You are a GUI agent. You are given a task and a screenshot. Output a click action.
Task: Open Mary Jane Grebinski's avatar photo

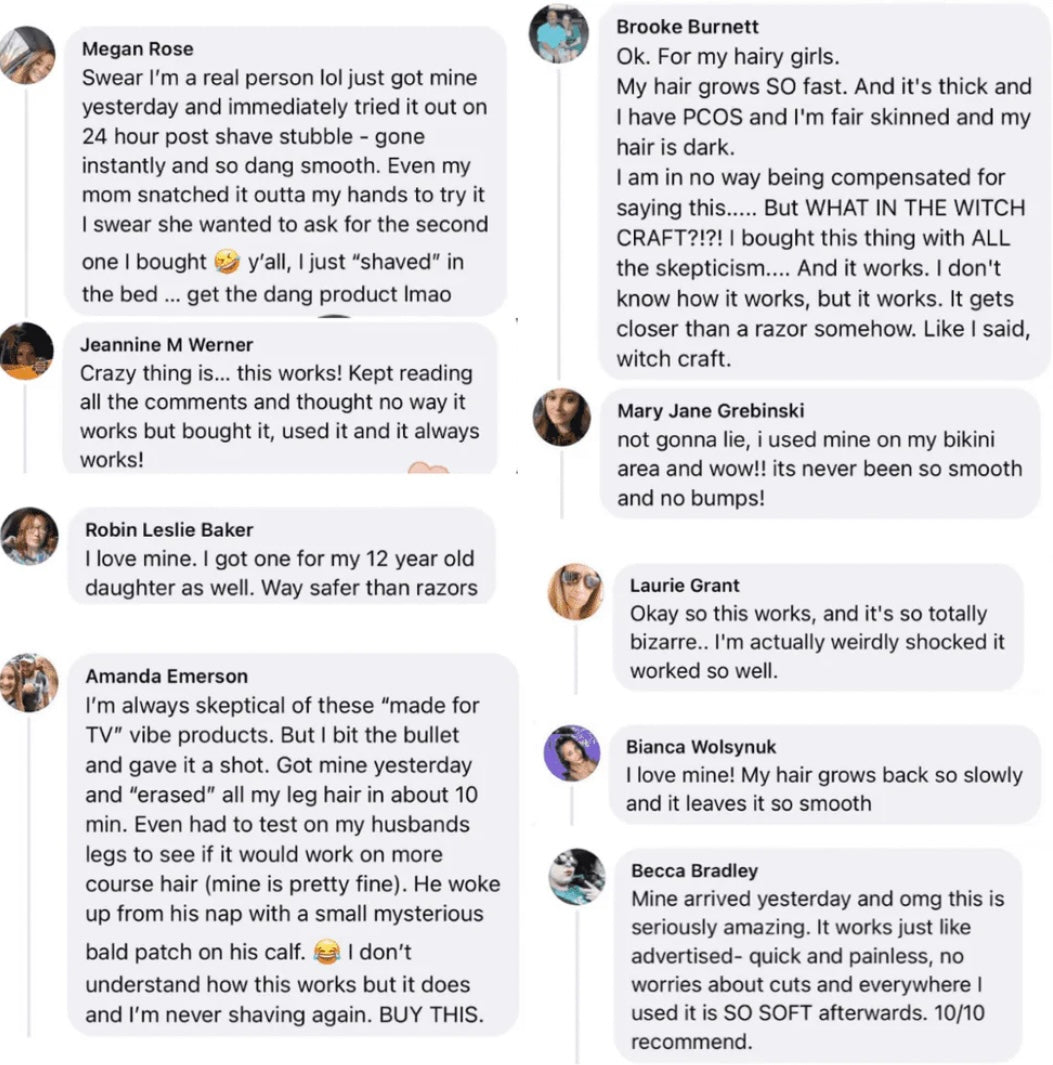[561, 417]
